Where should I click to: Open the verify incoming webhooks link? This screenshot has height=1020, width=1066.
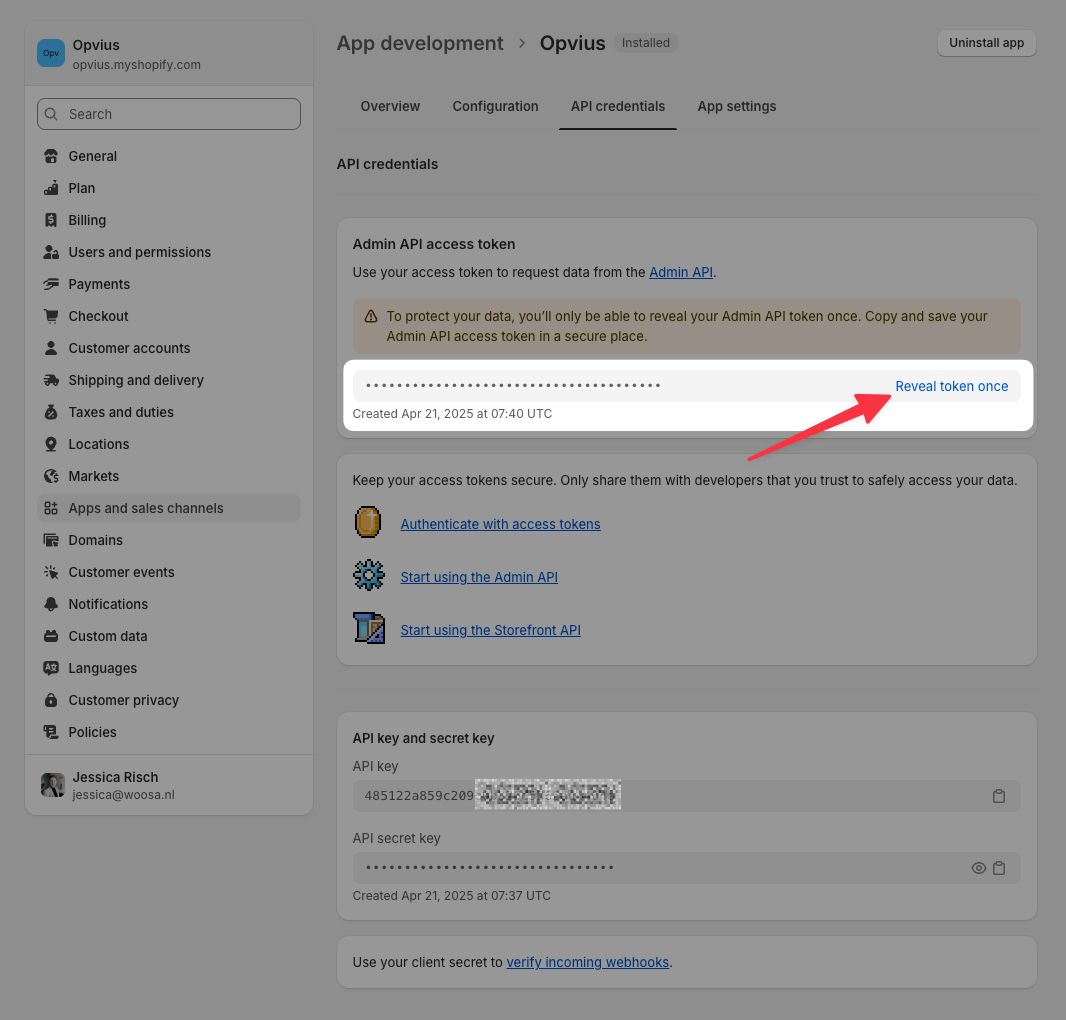(x=587, y=962)
